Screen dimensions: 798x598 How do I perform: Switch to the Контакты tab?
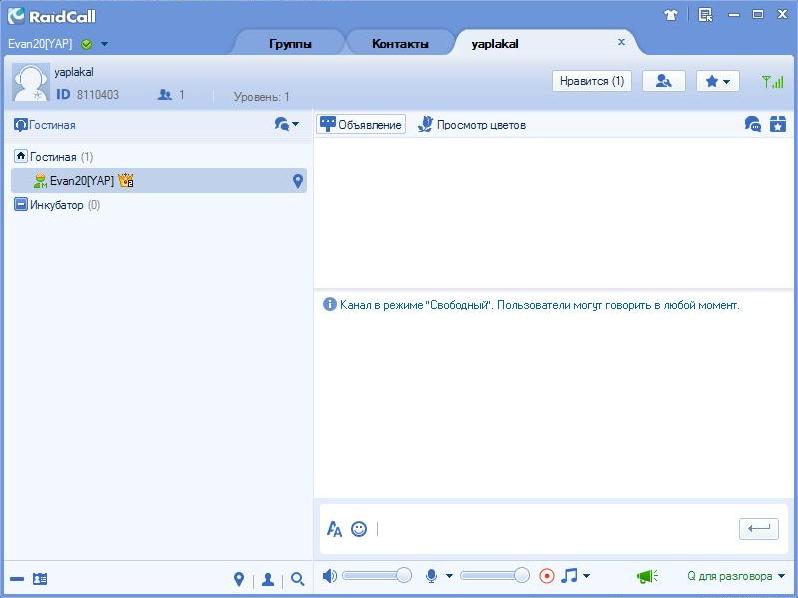(400, 44)
